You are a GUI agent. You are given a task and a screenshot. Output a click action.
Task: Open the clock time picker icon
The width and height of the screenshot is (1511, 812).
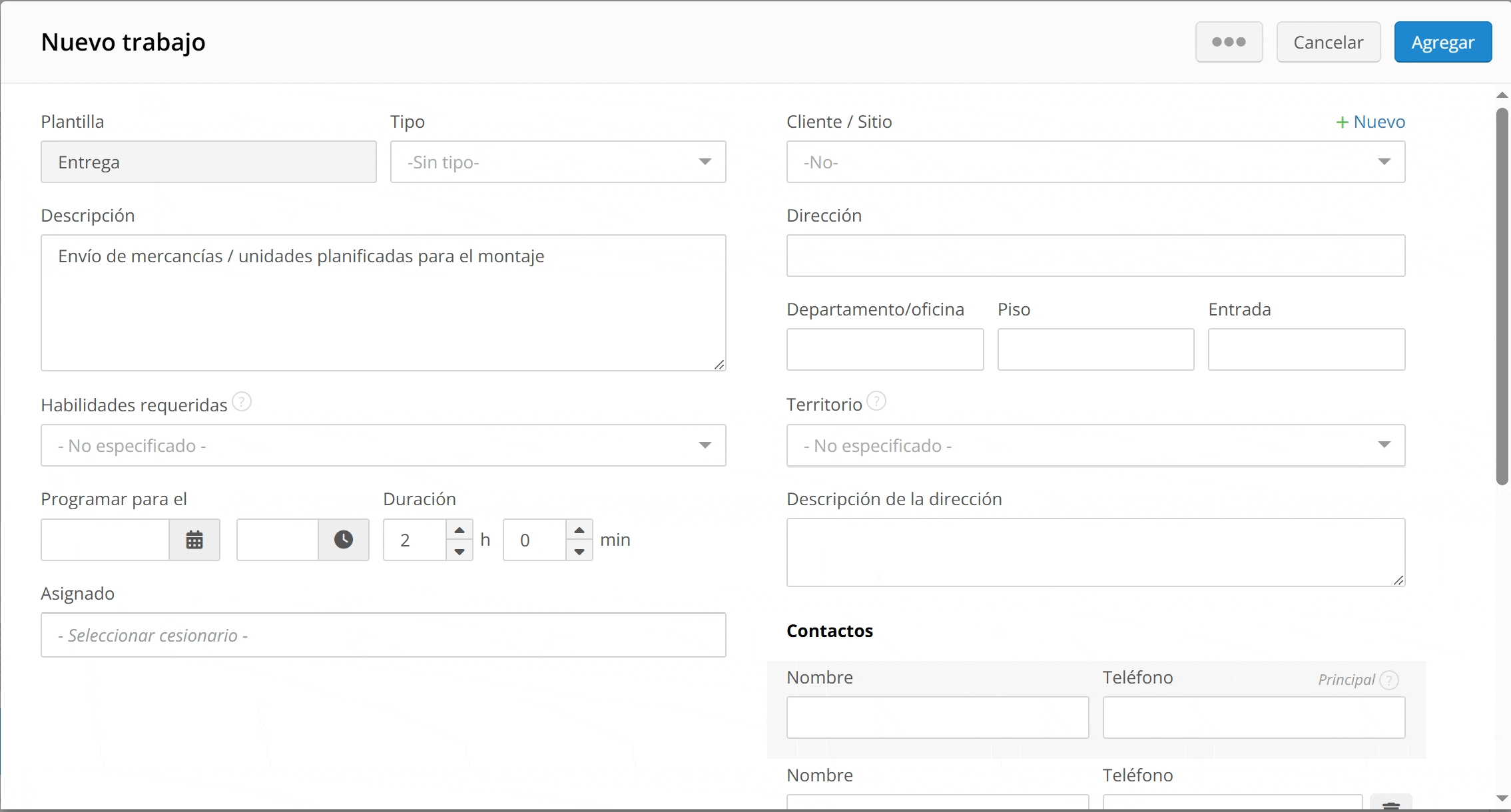(x=343, y=540)
